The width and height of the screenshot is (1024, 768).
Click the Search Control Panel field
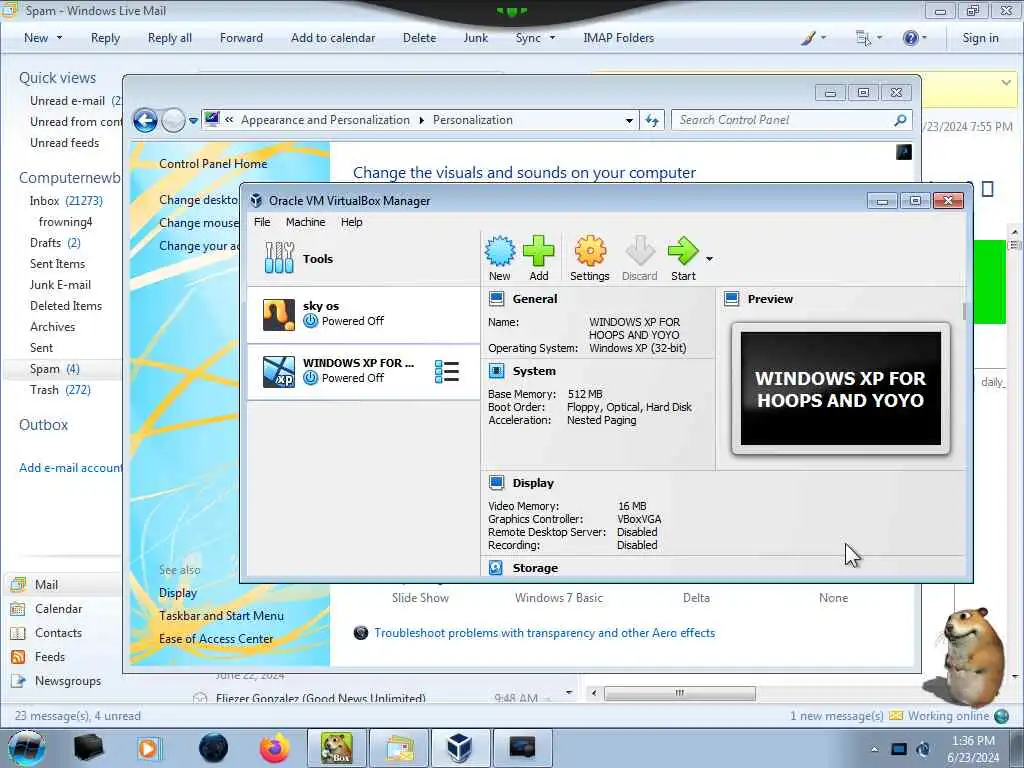tap(792, 120)
